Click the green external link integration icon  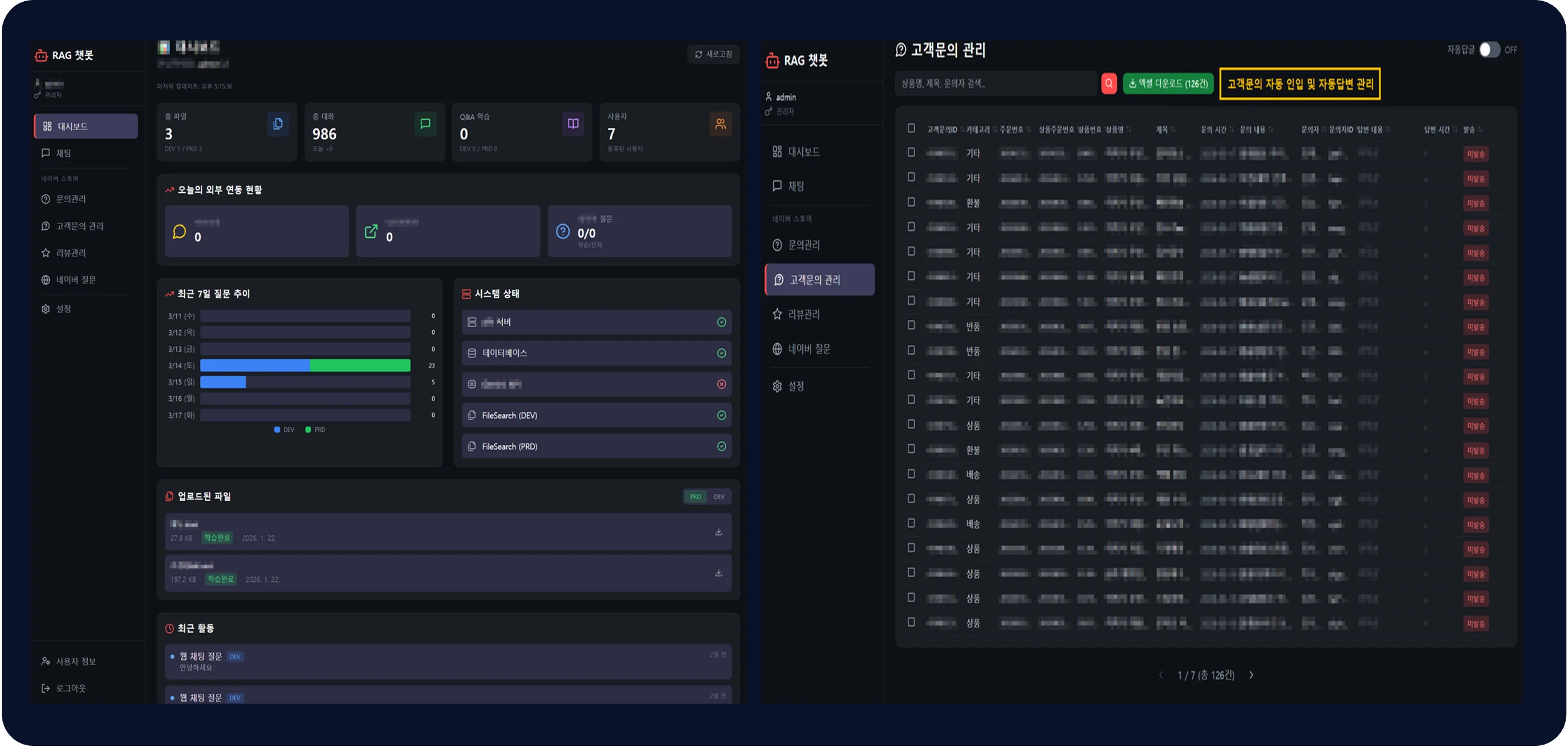371,232
